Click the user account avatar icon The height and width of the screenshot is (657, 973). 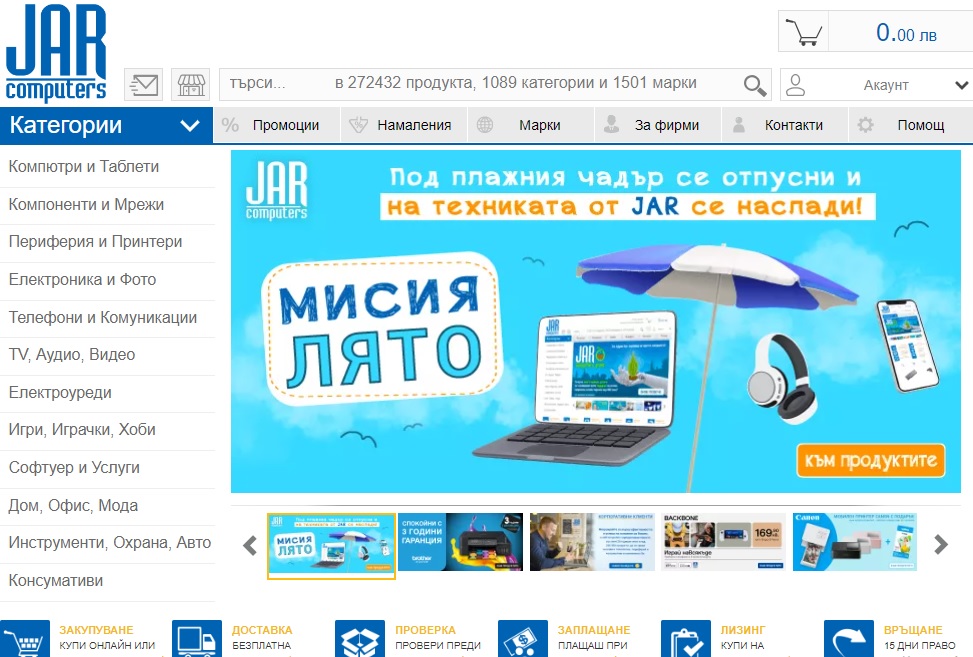tap(795, 85)
